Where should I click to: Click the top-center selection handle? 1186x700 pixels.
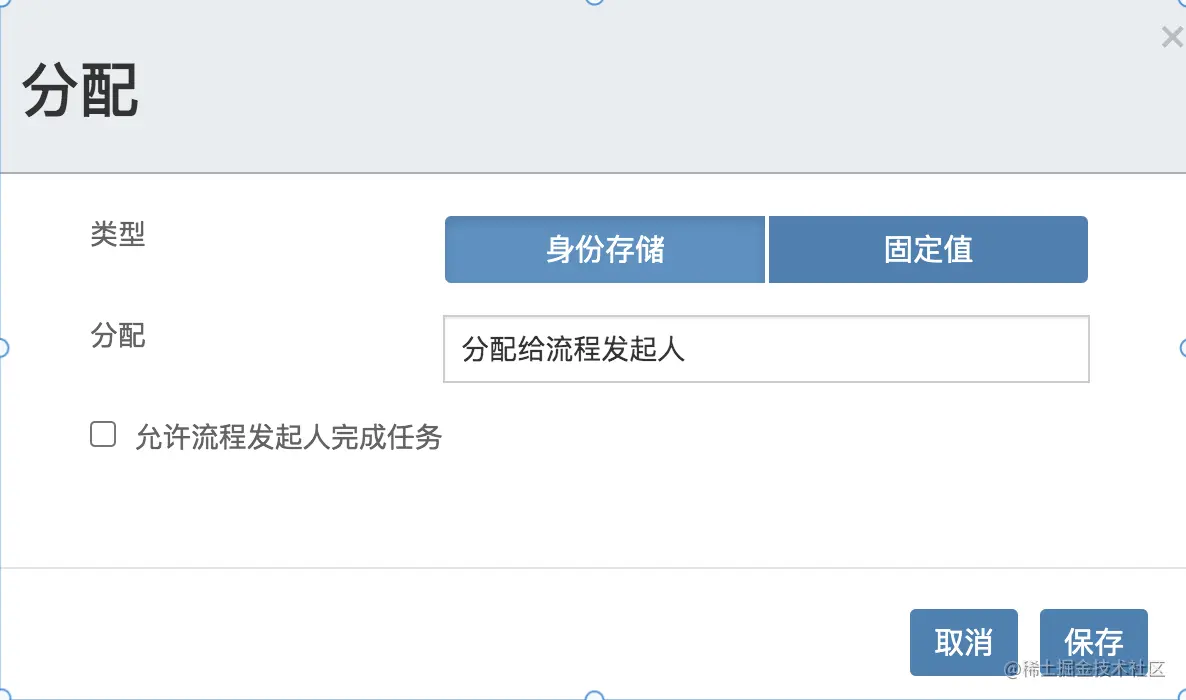tap(595, 2)
